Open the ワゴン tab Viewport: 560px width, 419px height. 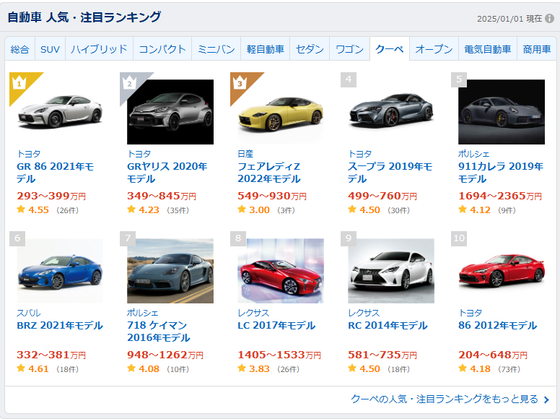(x=349, y=49)
